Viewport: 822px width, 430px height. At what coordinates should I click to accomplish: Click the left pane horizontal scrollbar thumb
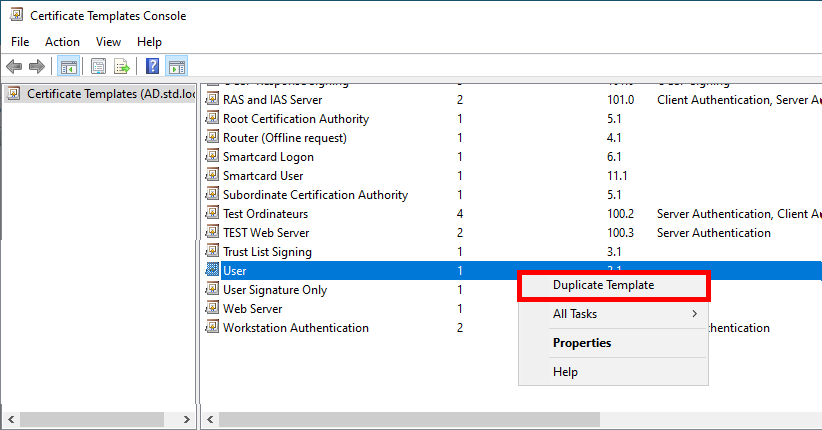click(x=92, y=420)
